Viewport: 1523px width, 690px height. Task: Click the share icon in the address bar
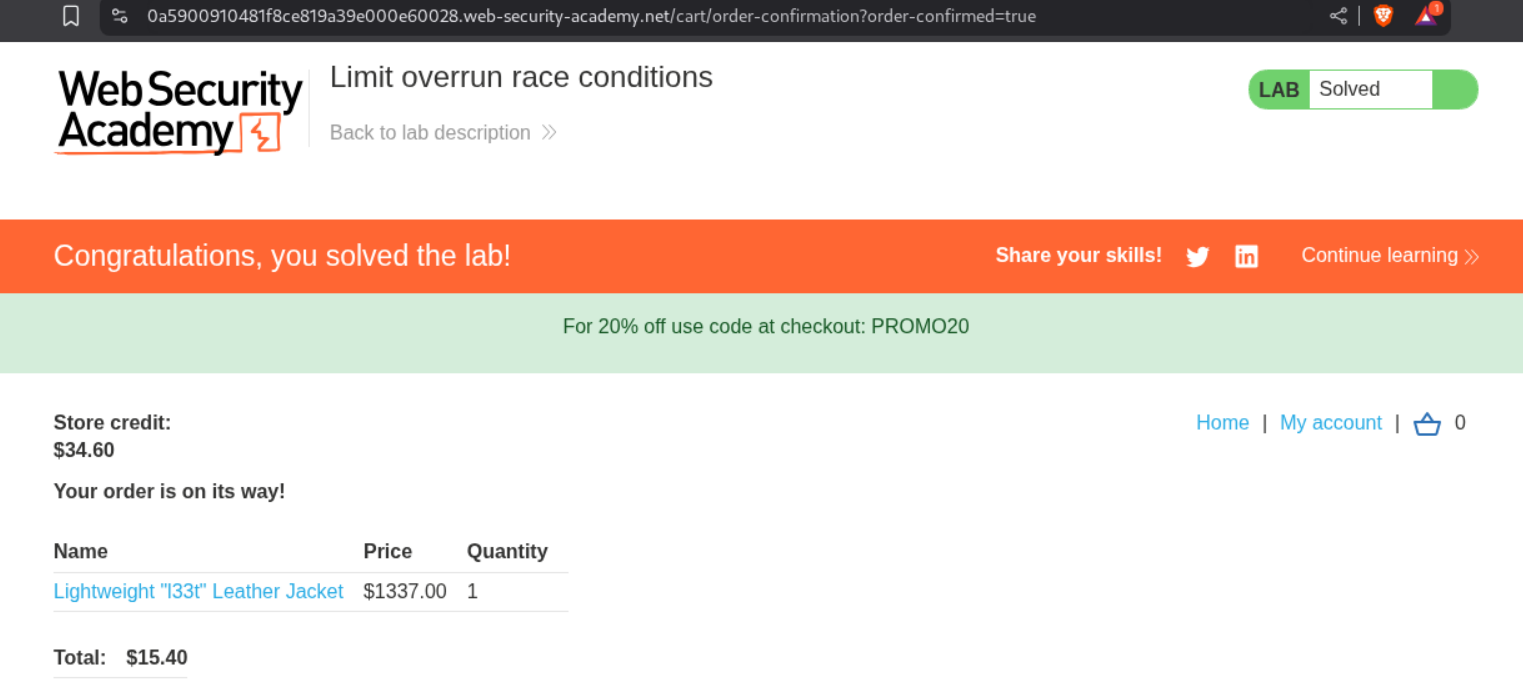[x=1338, y=16]
